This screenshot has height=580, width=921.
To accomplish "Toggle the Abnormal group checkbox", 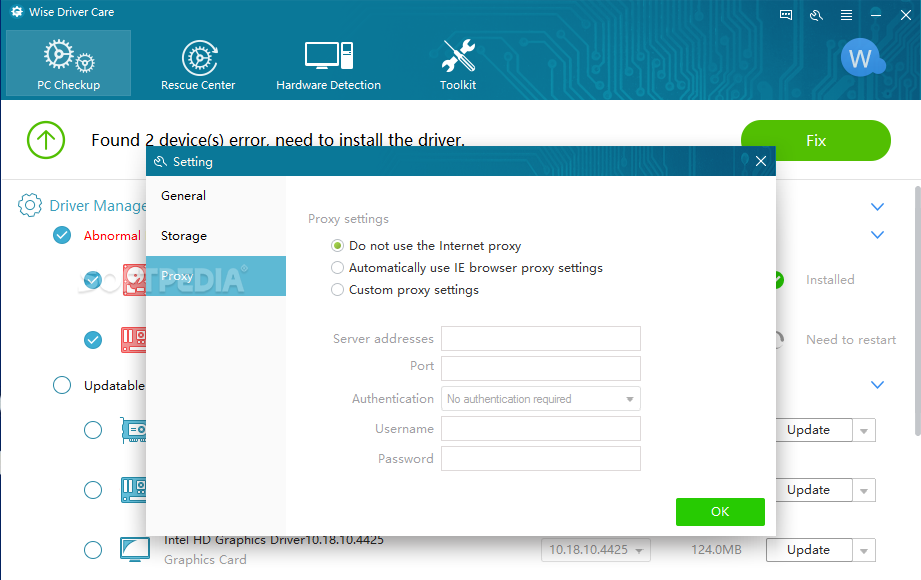I will [x=62, y=235].
